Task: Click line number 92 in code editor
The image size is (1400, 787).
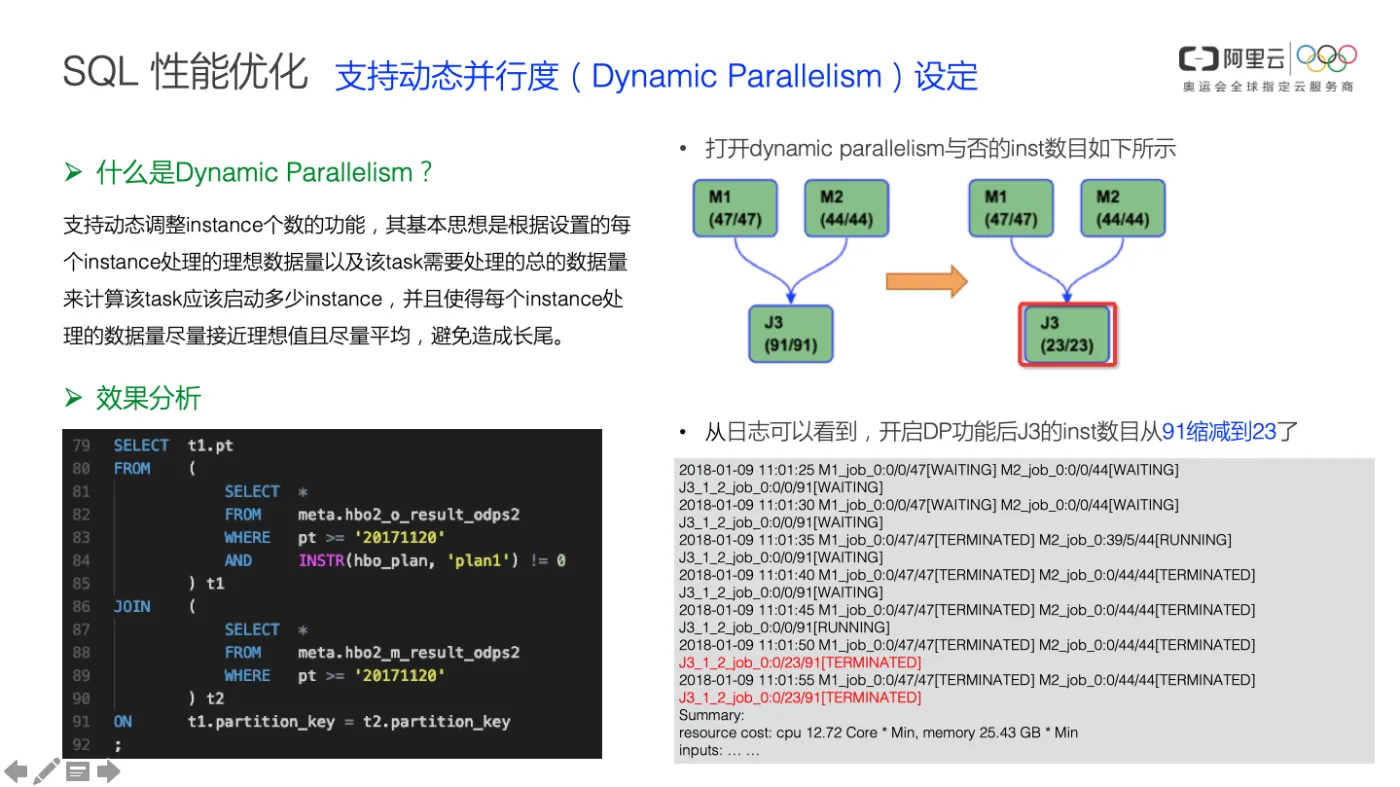Action: (x=81, y=744)
